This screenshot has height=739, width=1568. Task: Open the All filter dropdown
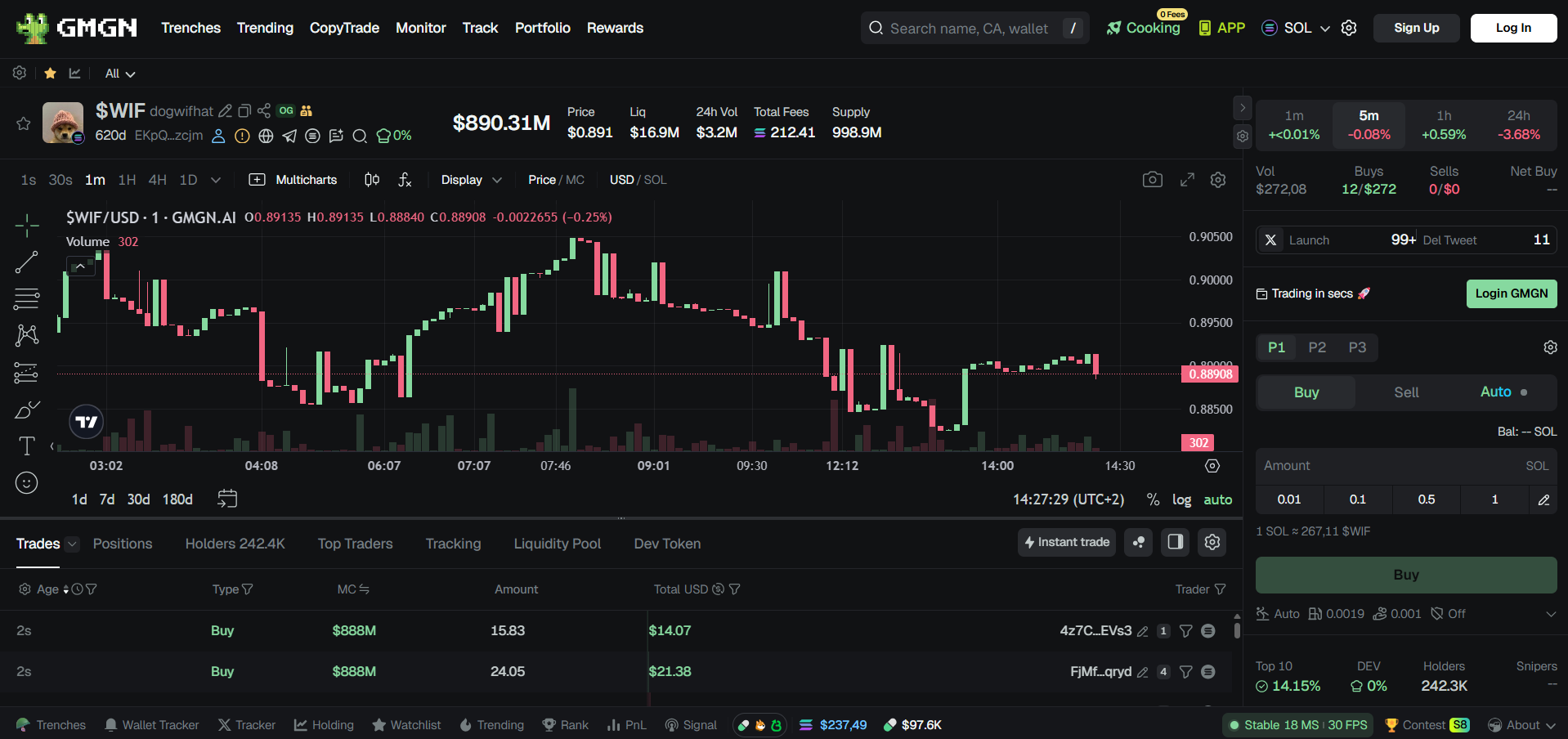click(x=120, y=74)
